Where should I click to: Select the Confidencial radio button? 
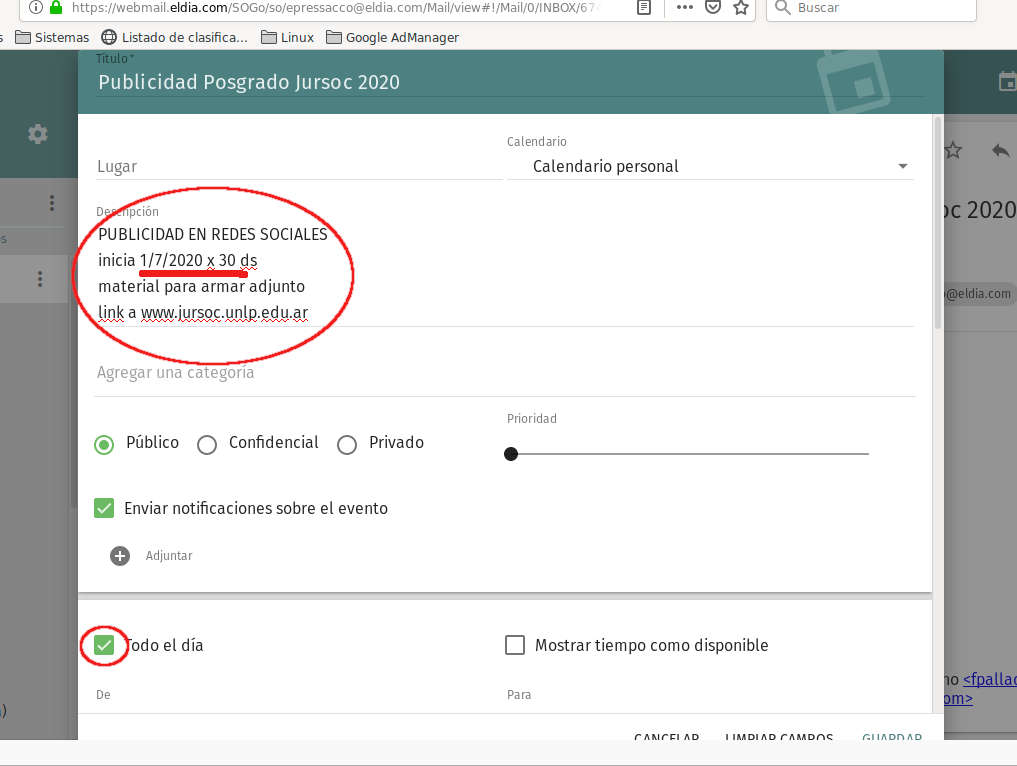click(207, 445)
